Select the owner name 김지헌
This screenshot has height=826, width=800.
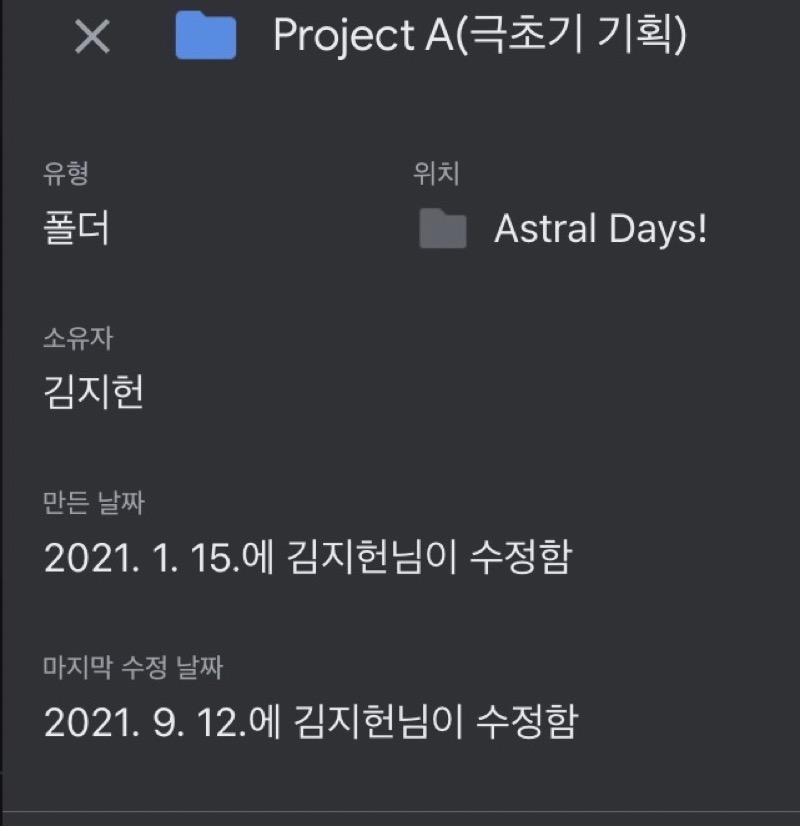[94, 392]
